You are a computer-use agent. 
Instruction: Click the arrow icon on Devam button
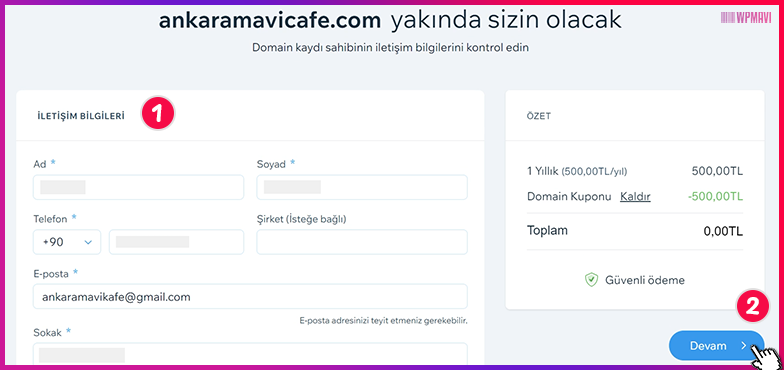[744, 346]
